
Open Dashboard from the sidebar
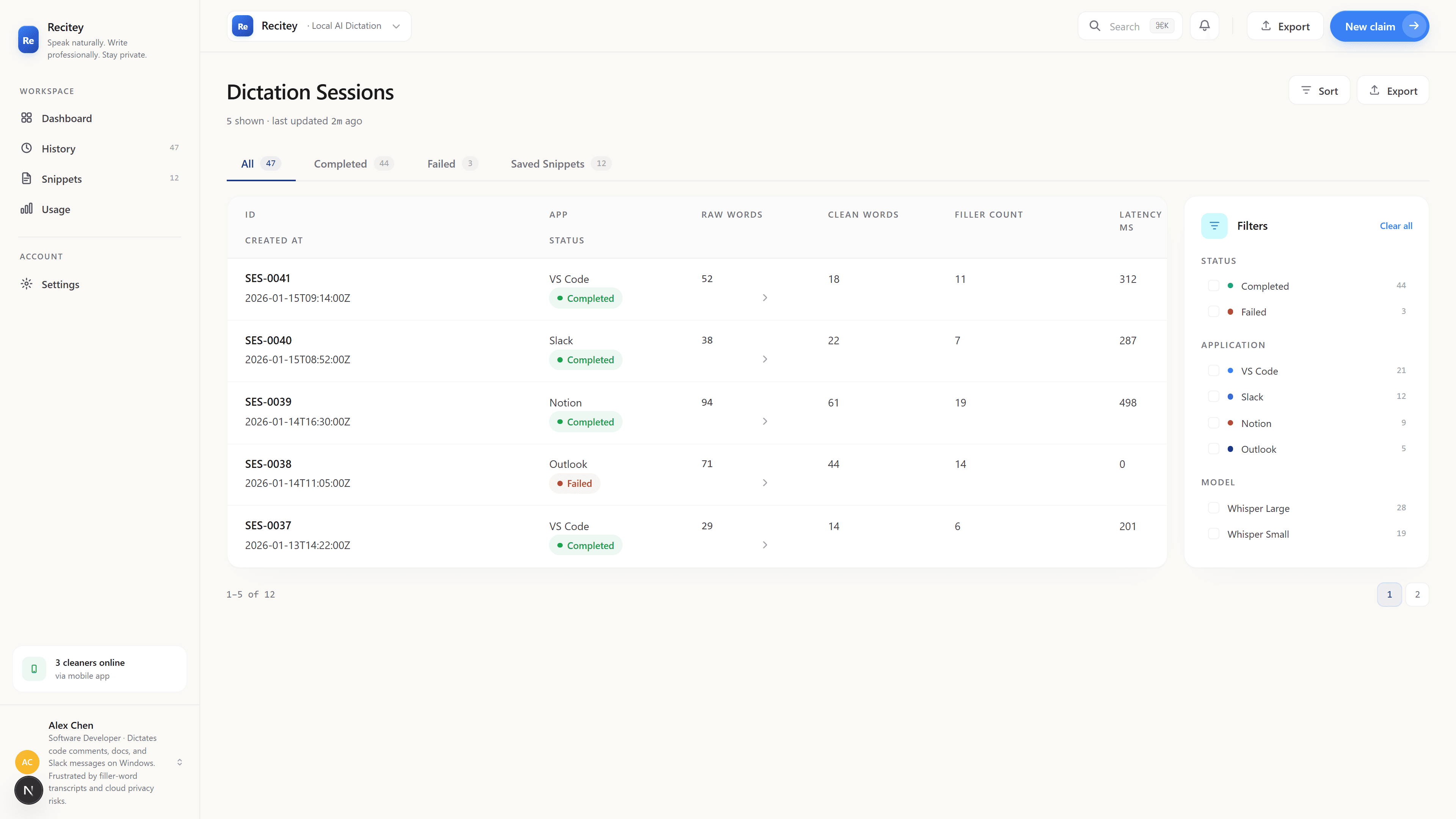click(x=67, y=118)
